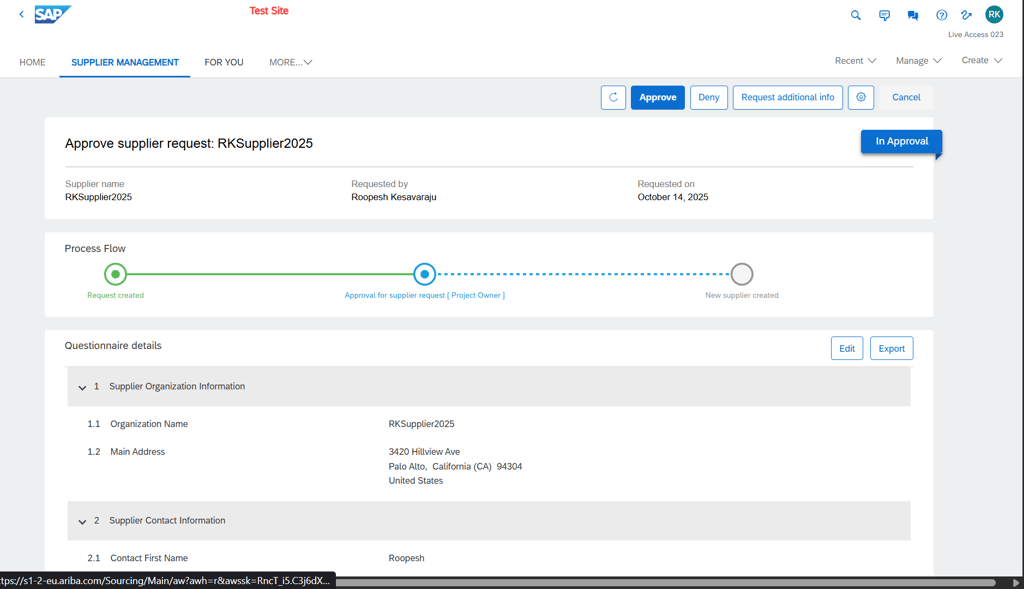1024x589 pixels.
Task: Click the horizontal scrollbar at bottom
Action: pyautogui.click(x=666, y=582)
